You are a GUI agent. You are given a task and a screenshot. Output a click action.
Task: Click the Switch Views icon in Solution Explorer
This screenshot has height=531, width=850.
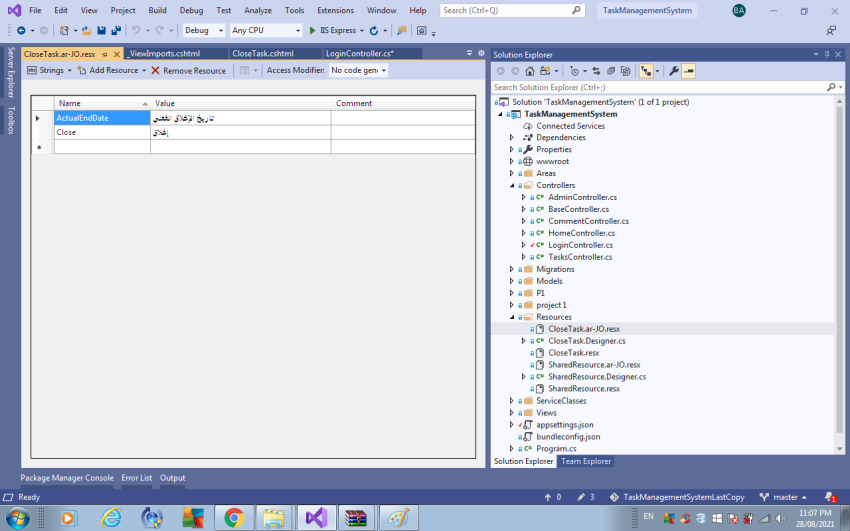pyautogui.click(x=545, y=71)
